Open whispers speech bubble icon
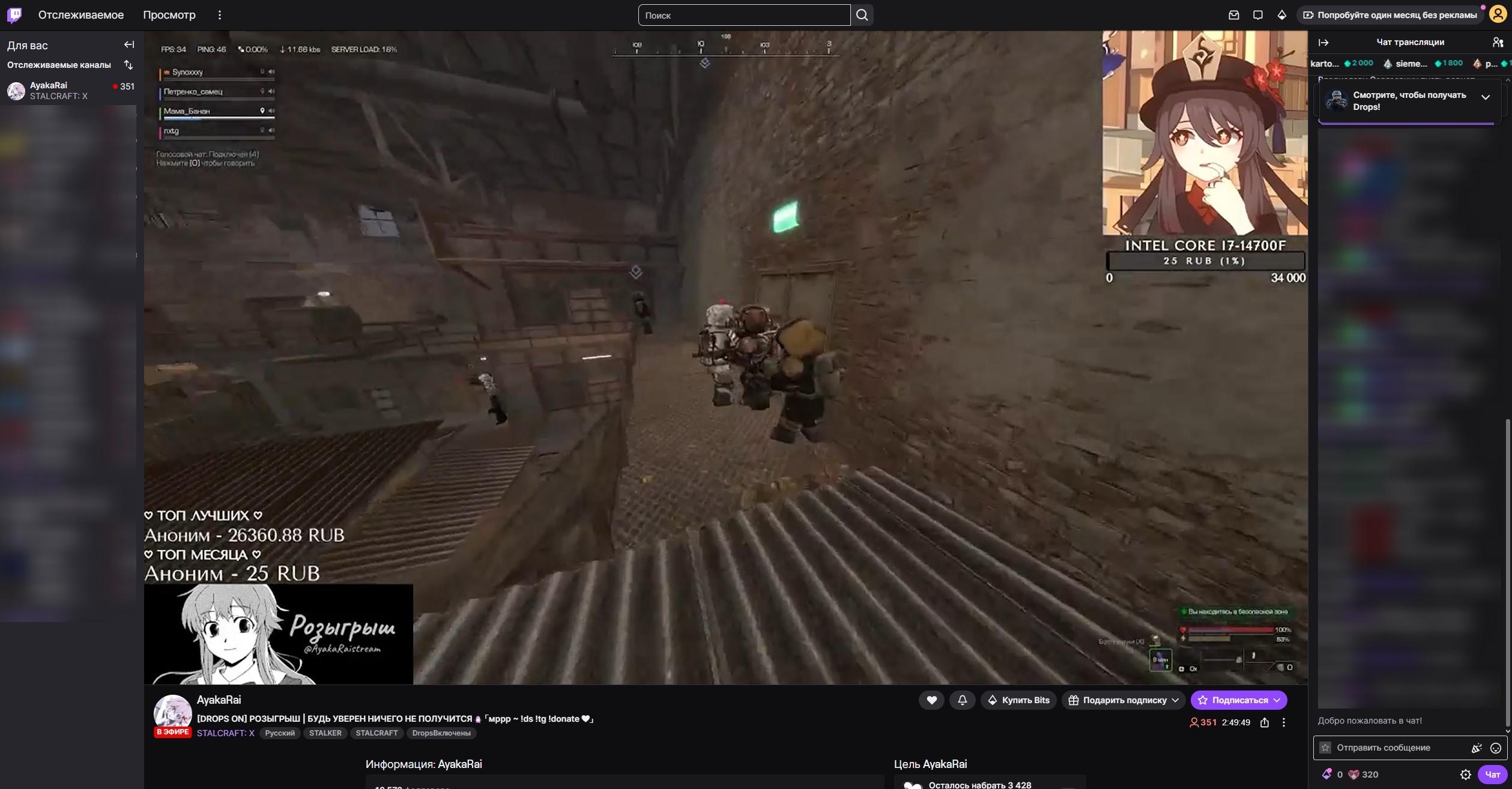This screenshot has width=1512, height=789. pos(1258,15)
